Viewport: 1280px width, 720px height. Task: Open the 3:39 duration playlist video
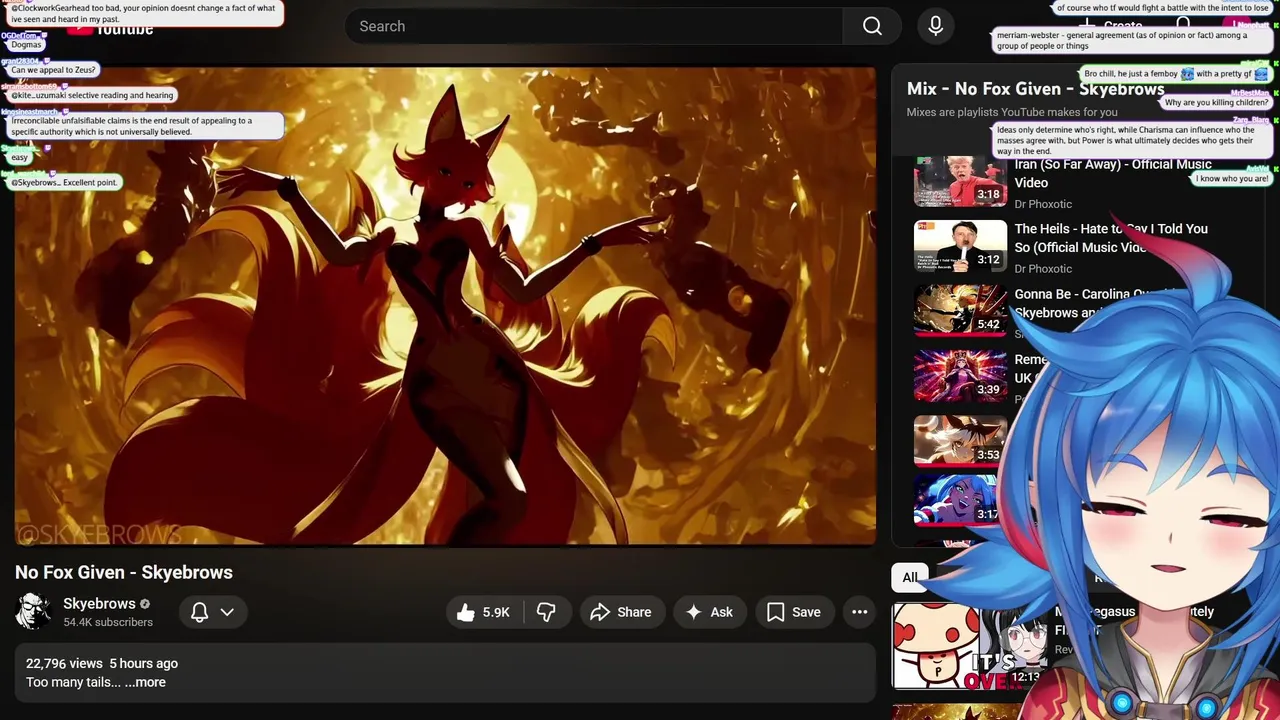960,376
